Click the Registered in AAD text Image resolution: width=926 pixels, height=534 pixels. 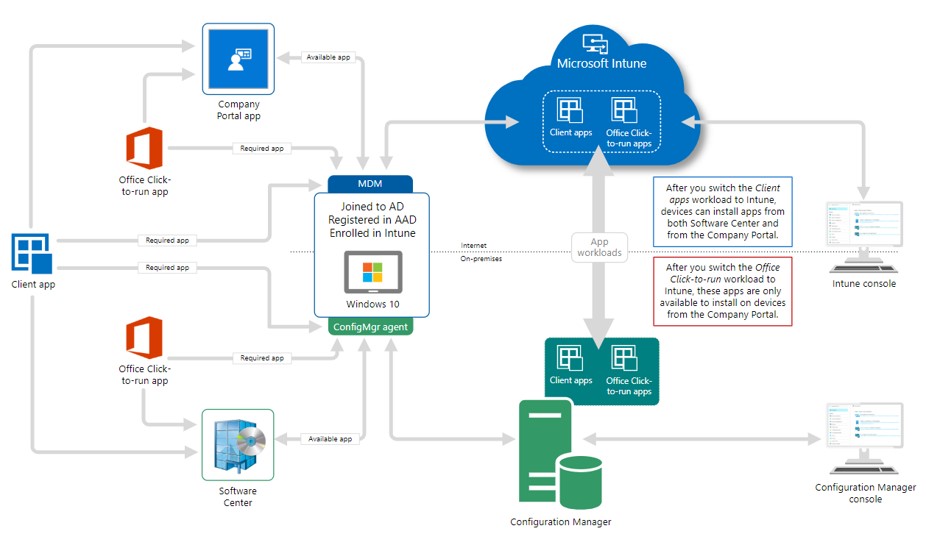point(373,220)
